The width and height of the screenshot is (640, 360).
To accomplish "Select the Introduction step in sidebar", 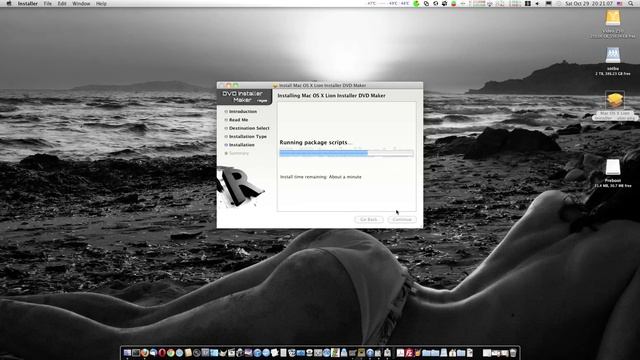I will pos(243,111).
